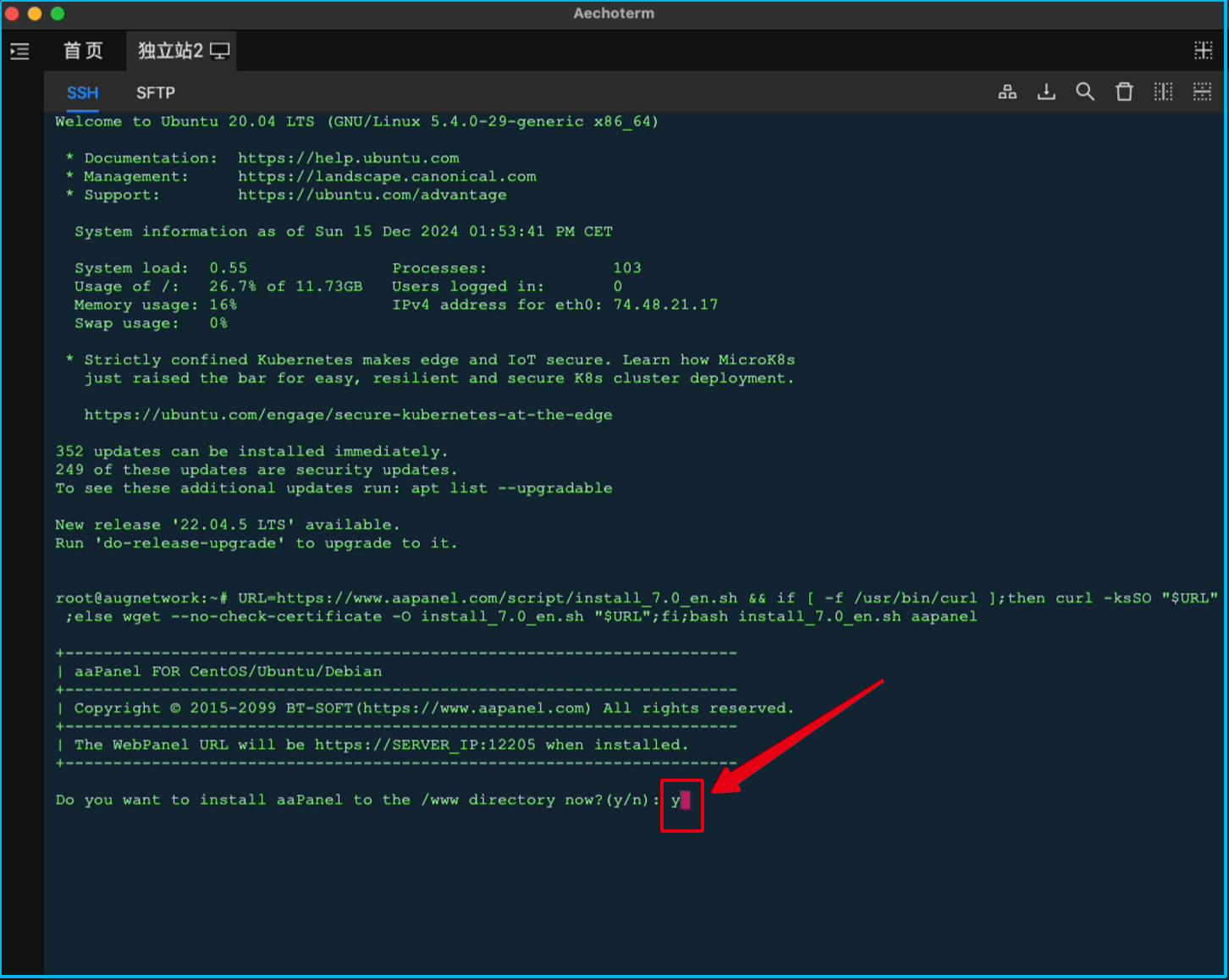
Task: Click the https://landscape.canonical.com link
Action: pyautogui.click(x=387, y=177)
